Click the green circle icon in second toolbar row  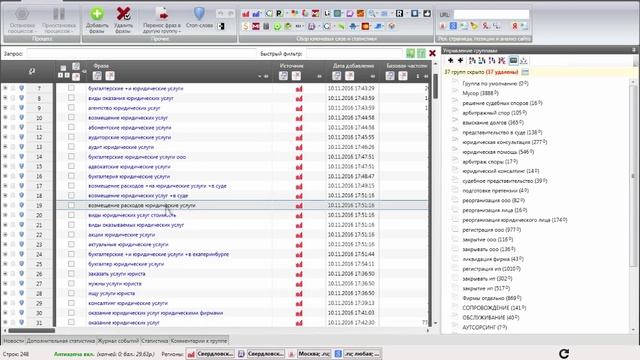click(277, 27)
